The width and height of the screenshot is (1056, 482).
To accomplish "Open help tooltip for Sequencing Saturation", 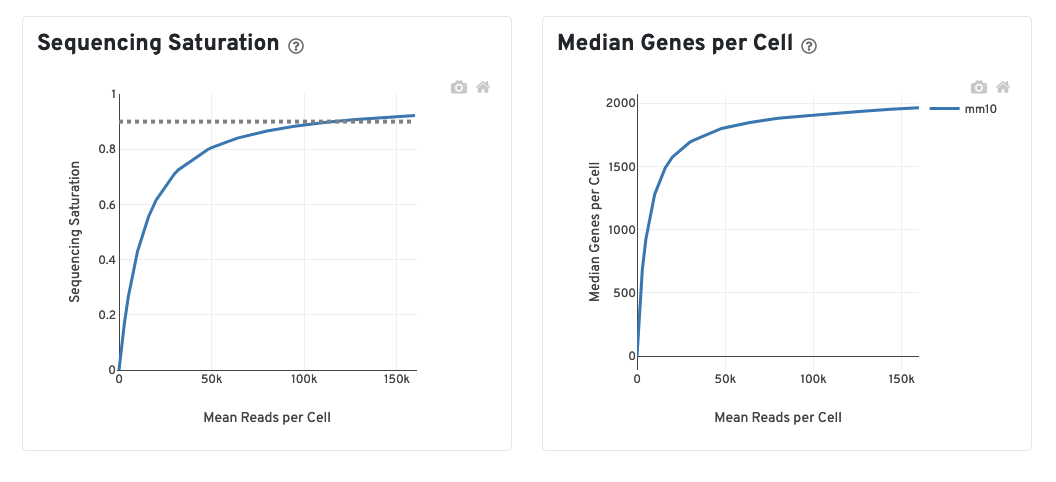I will pyautogui.click(x=295, y=46).
